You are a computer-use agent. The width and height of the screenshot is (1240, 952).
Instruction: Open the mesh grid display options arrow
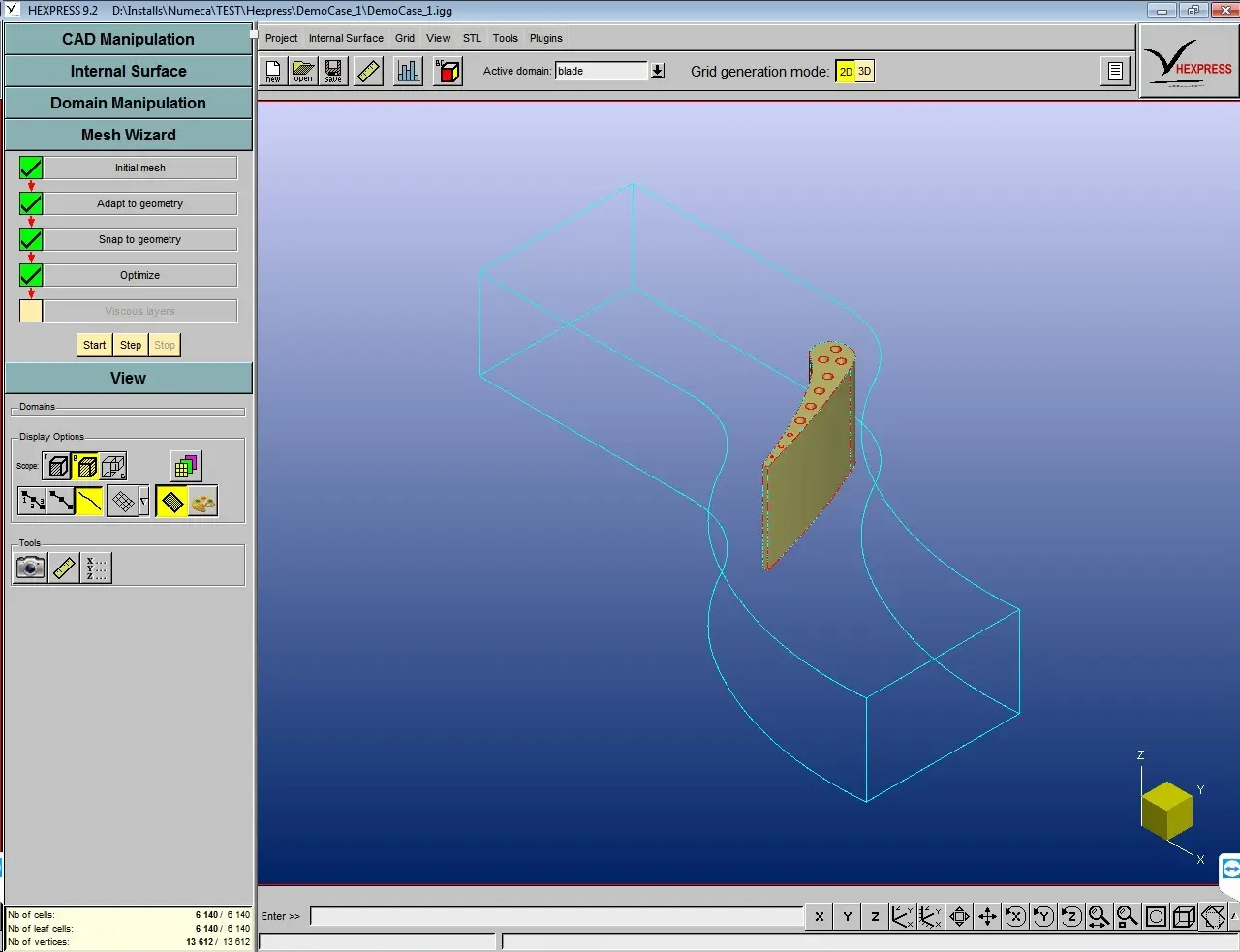pyautogui.click(x=144, y=502)
